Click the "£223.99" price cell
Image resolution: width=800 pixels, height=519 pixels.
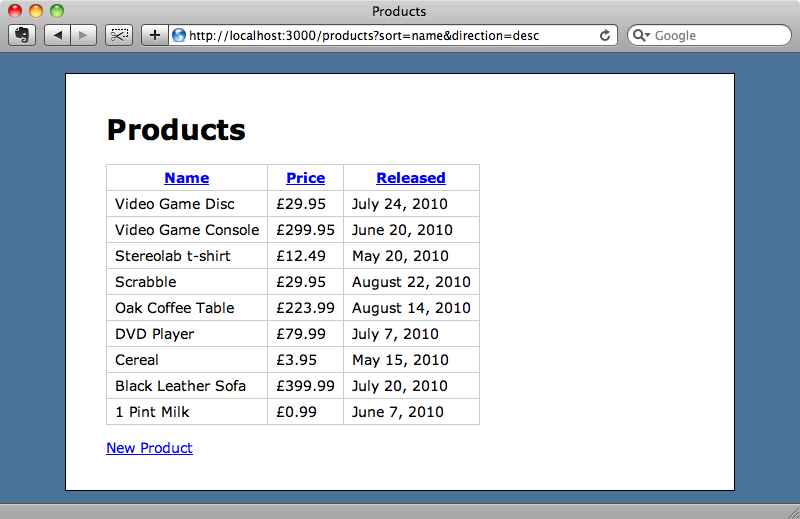[306, 308]
